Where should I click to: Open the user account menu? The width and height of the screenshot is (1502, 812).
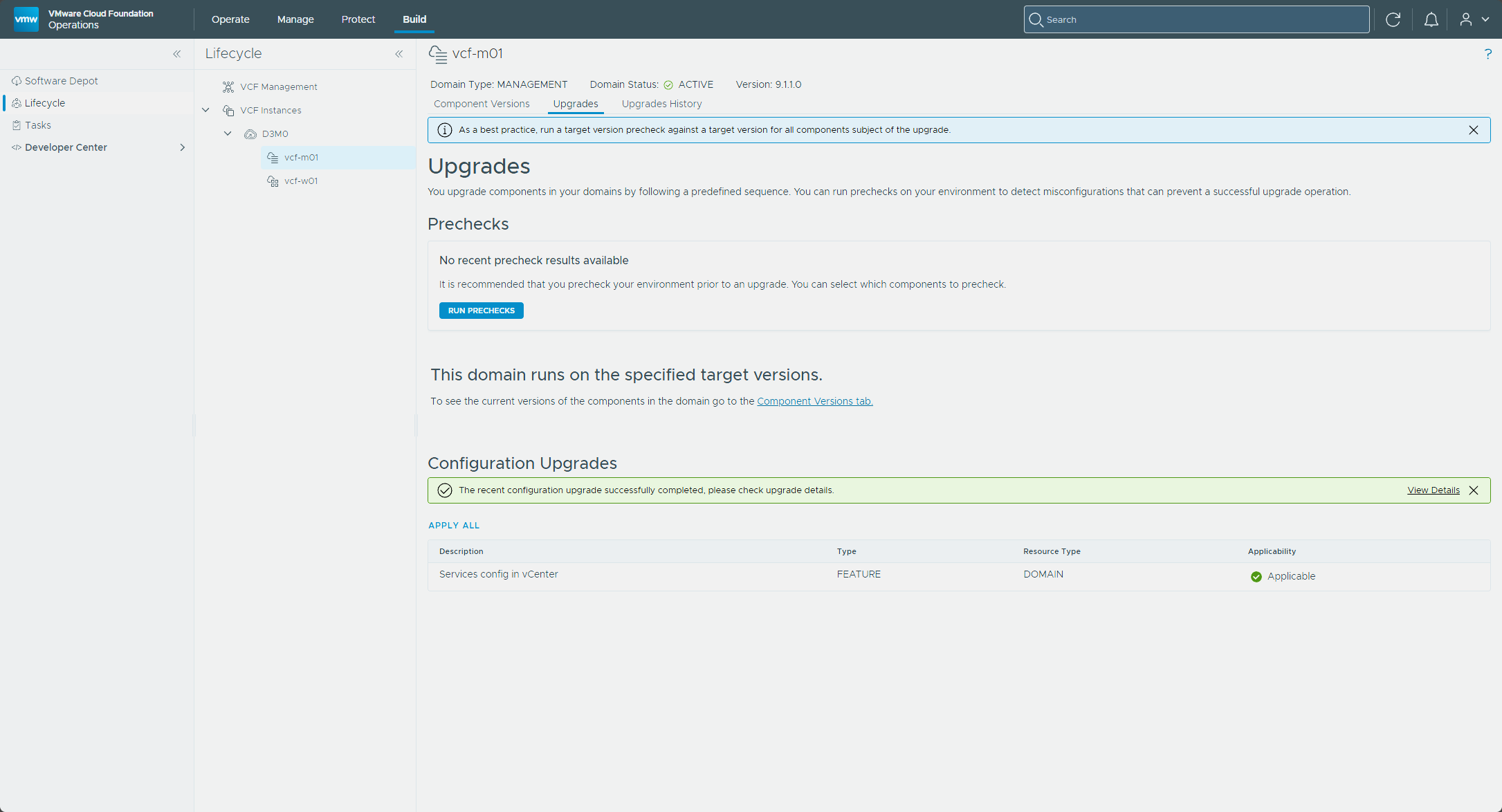click(x=1474, y=19)
